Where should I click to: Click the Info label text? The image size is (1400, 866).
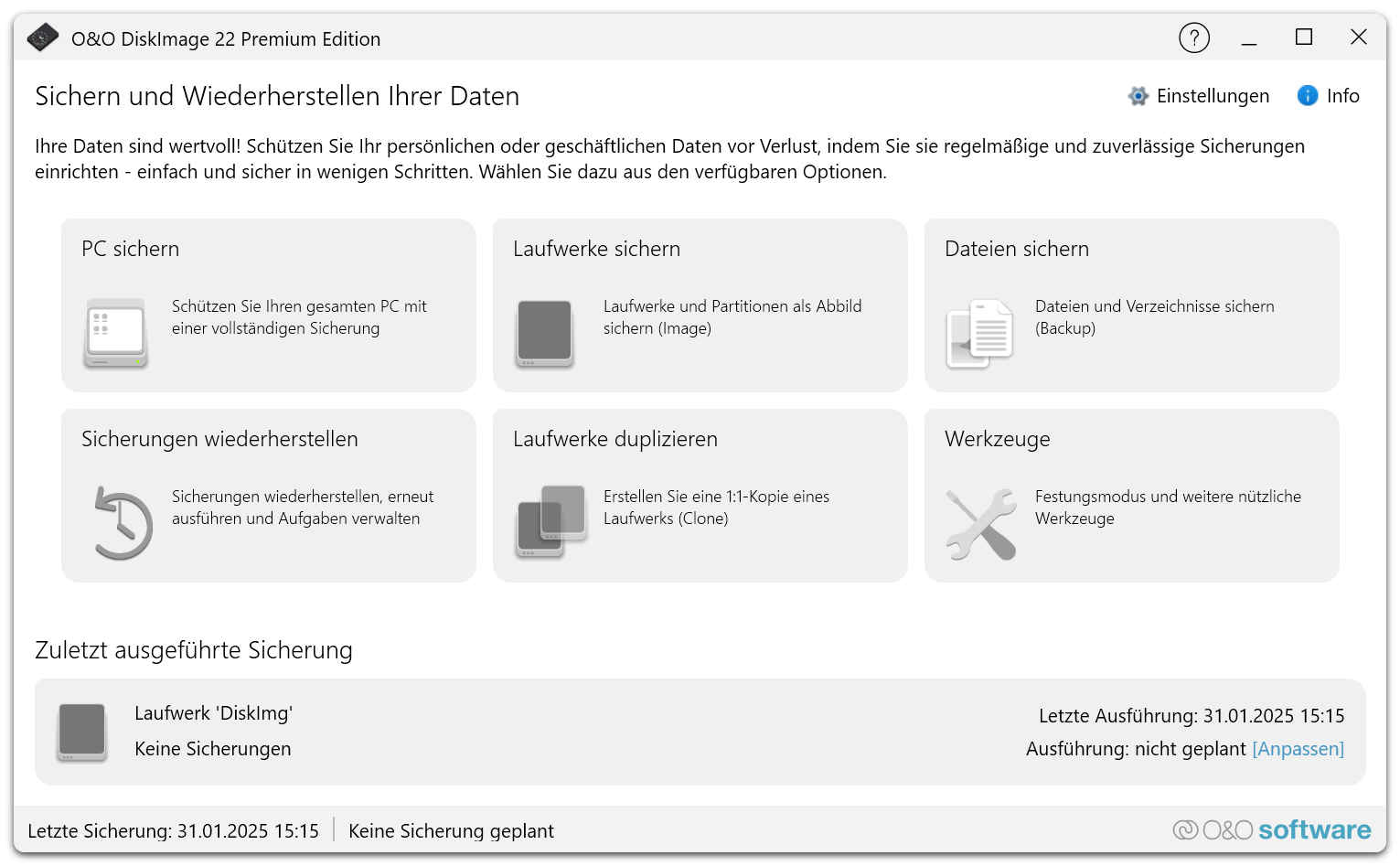1341,95
